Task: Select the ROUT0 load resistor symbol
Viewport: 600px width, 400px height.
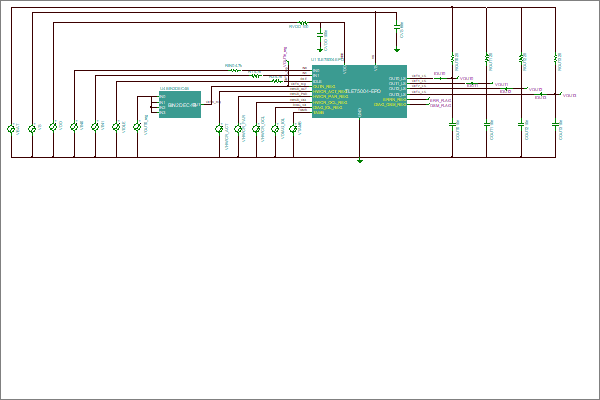Action: (452, 58)
